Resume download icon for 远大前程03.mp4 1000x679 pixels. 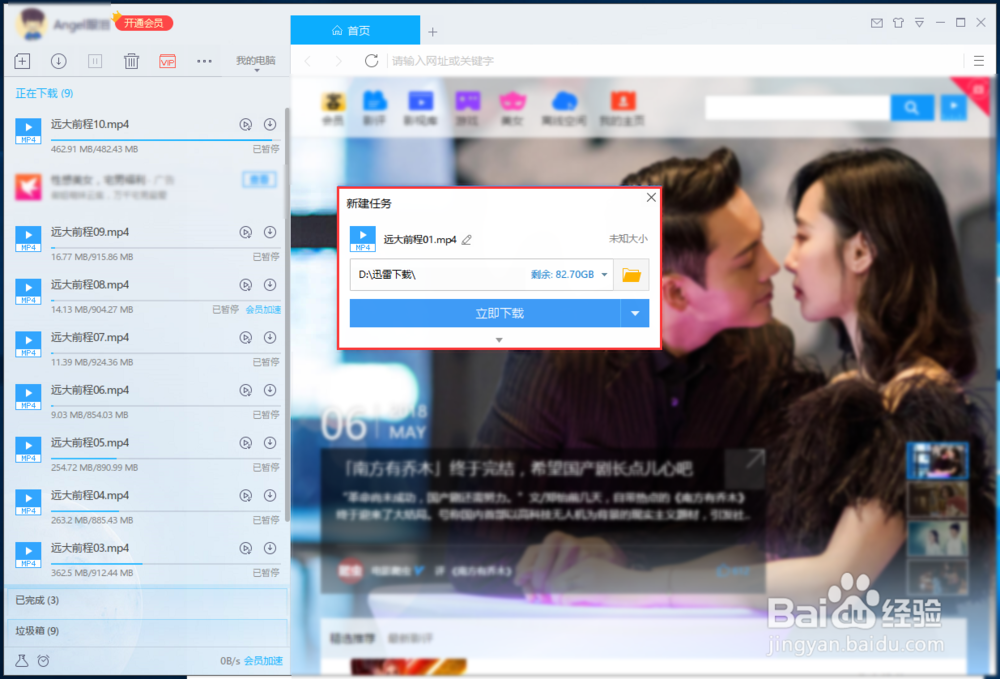tap(270, 548)
